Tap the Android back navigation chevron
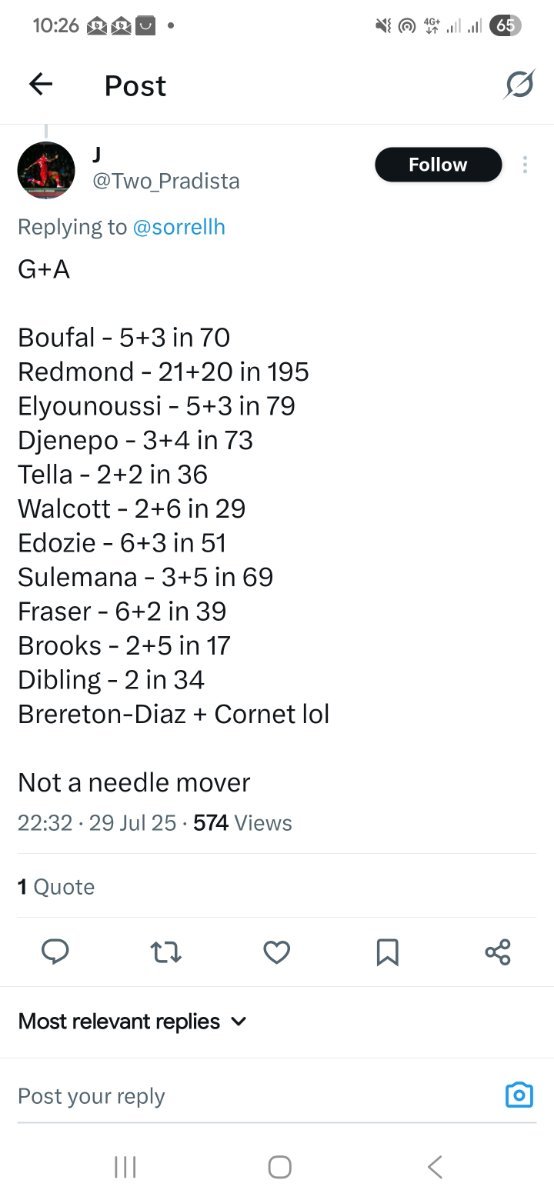This screenshot has height=1200, width=554. tap(435, 1166)
